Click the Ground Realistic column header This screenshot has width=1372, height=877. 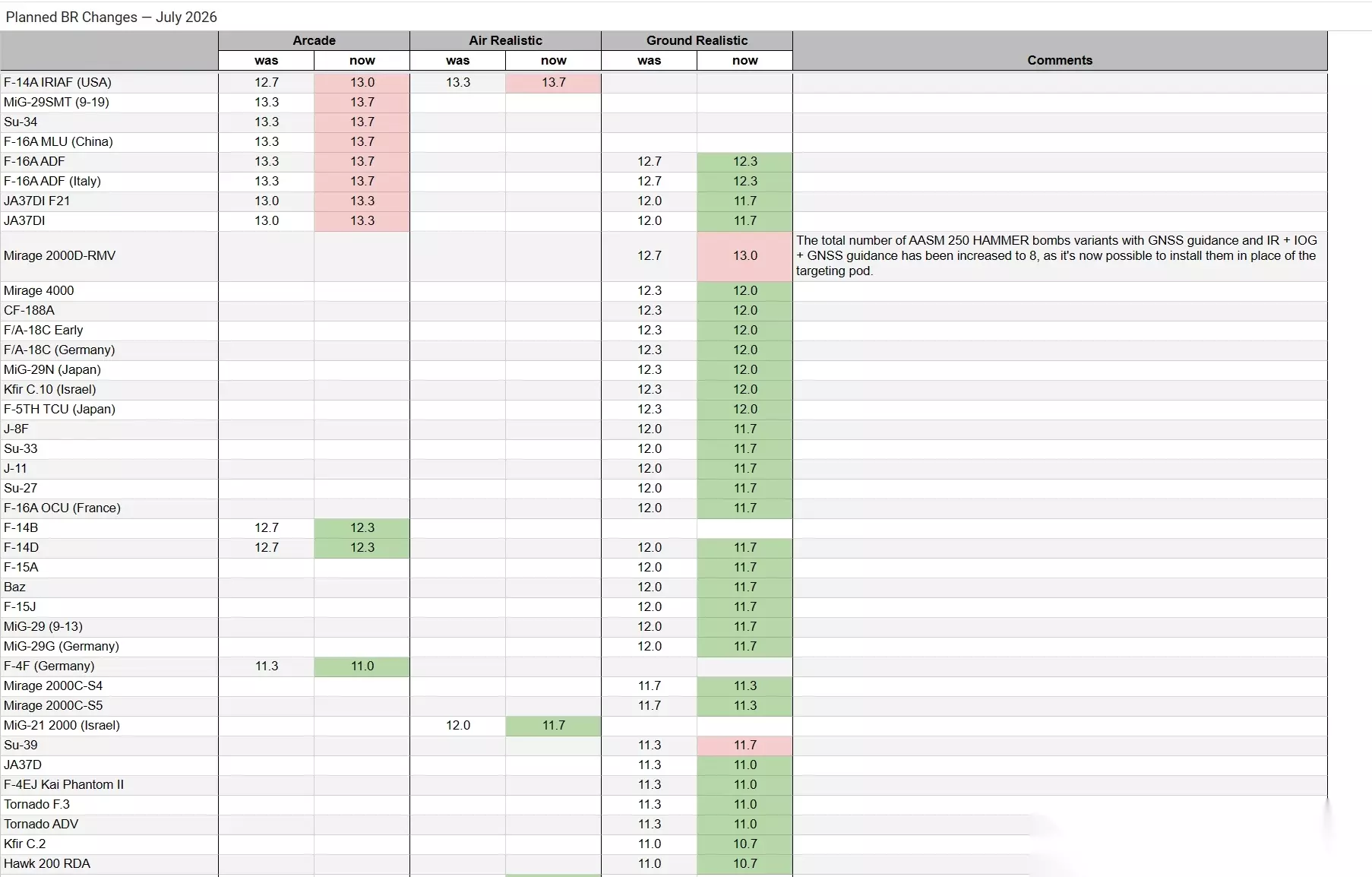point(697,40)
